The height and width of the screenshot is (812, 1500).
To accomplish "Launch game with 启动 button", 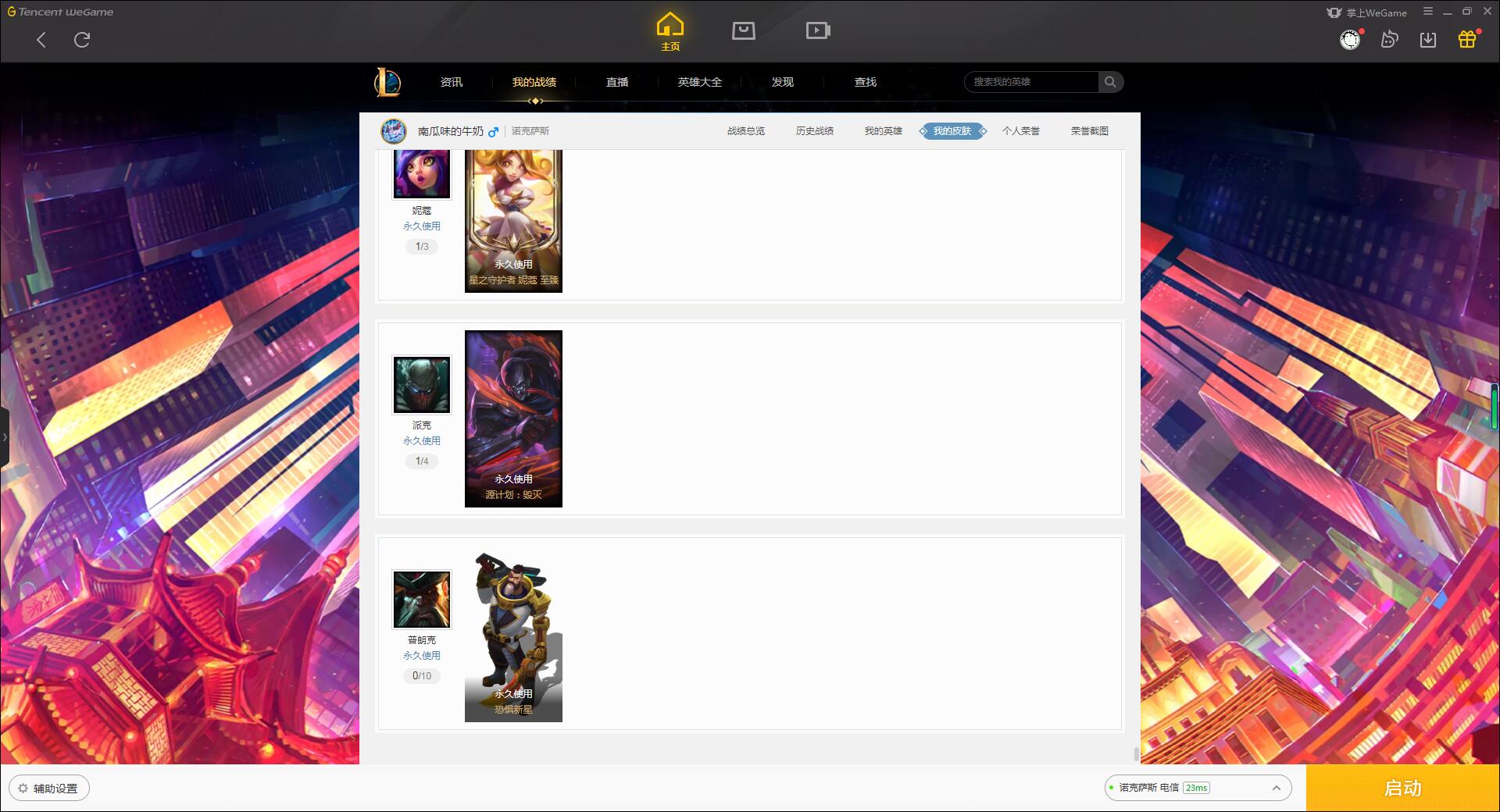I will (x=1402, y=789).
